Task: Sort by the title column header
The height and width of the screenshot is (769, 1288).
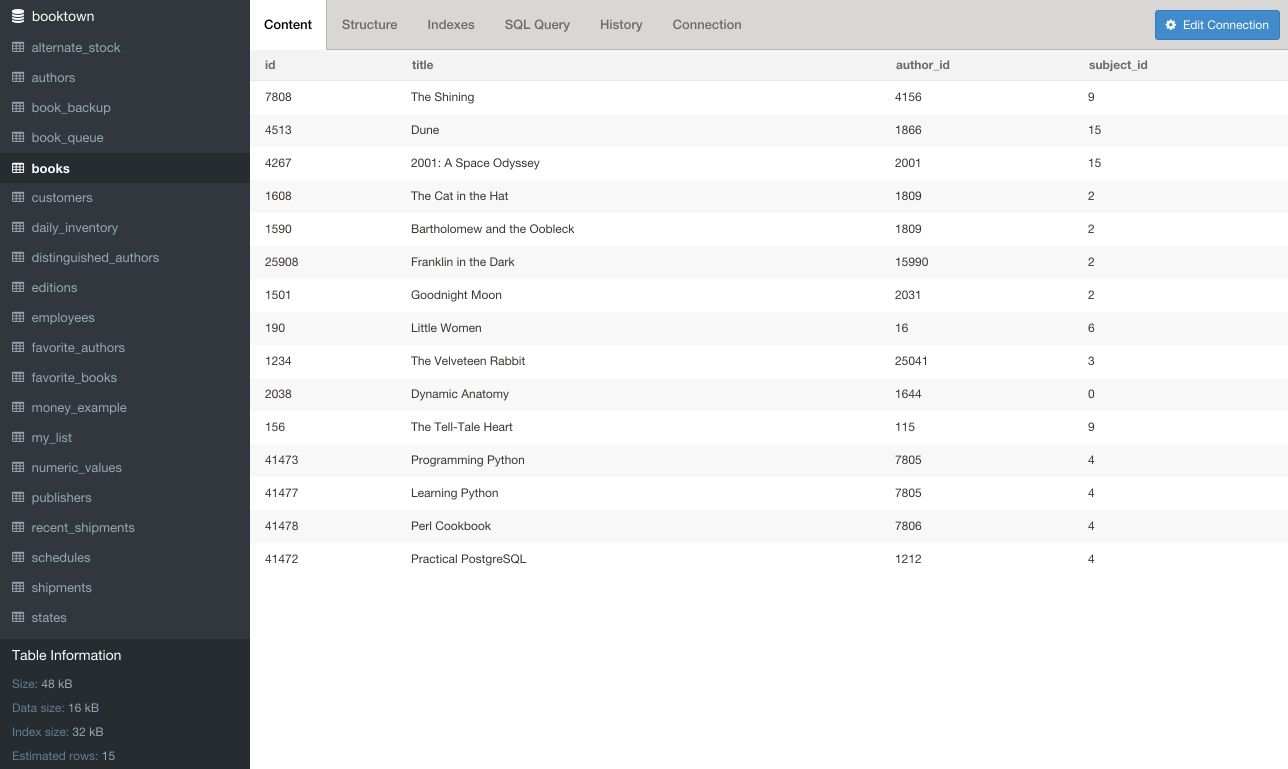Action: click(x=422, y=65)
